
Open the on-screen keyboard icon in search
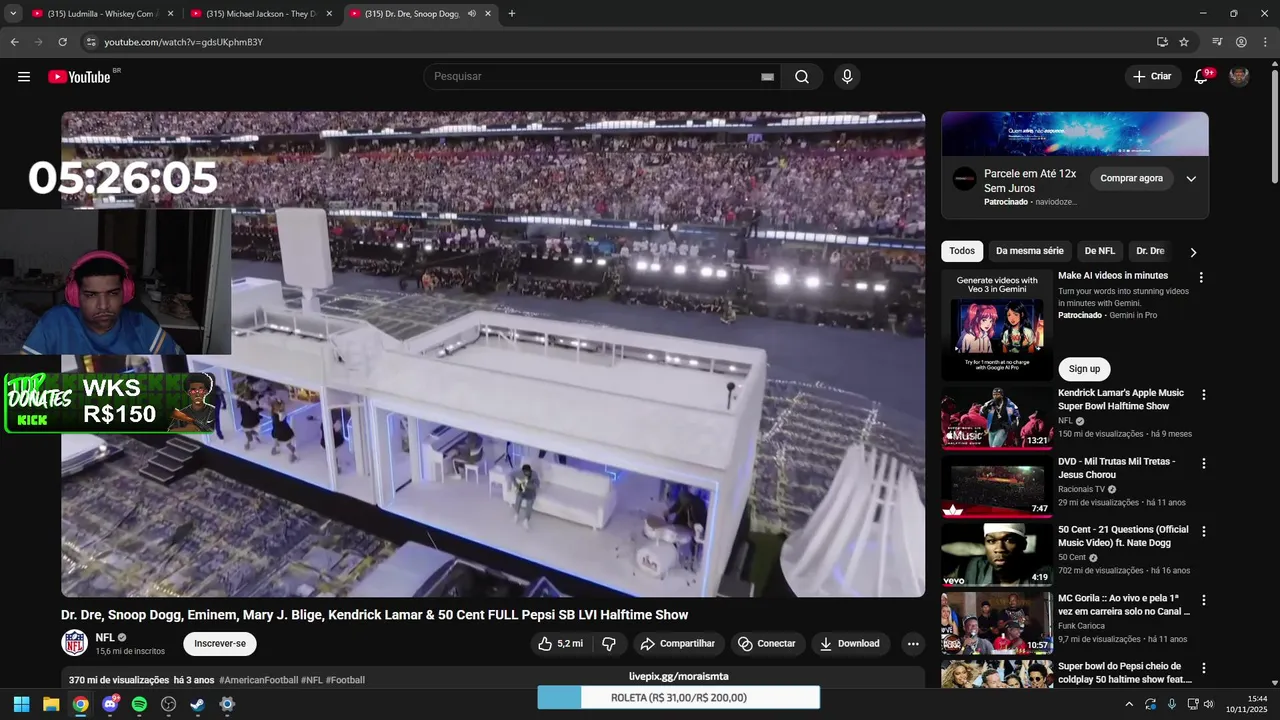click(x=768, y=77)
